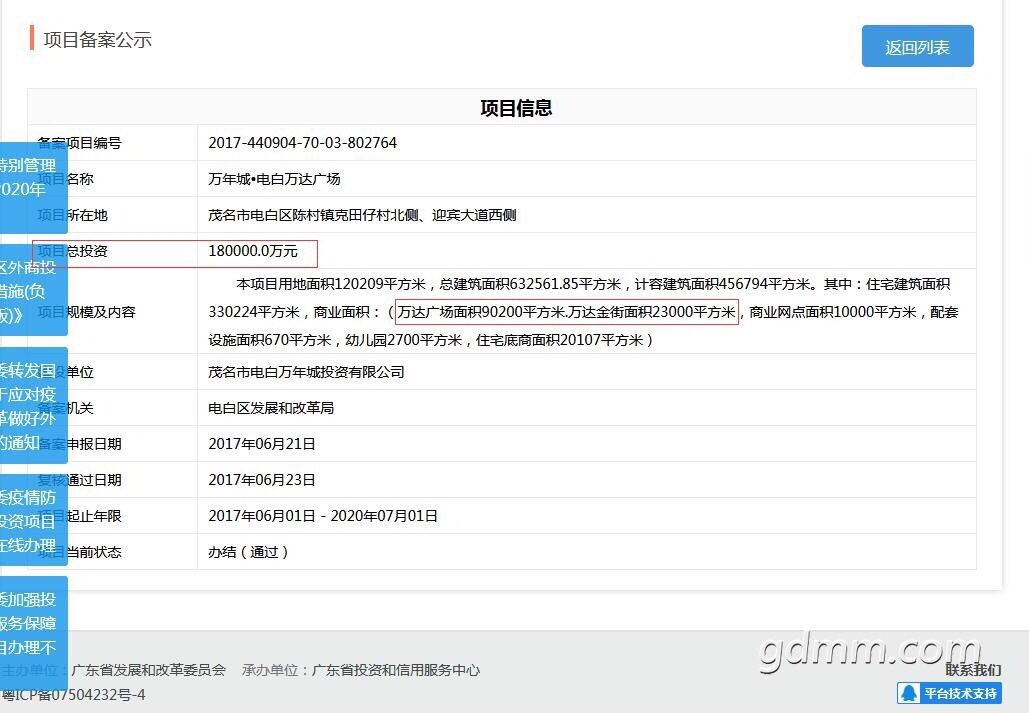Click the approval date 2017年06月23日

[x=262, y=480]
